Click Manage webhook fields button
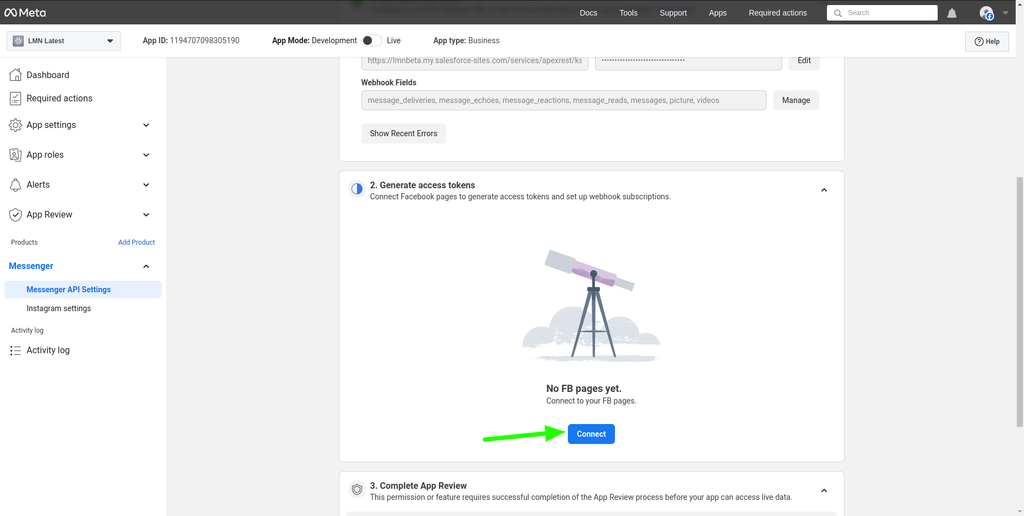 pos(796,101)
